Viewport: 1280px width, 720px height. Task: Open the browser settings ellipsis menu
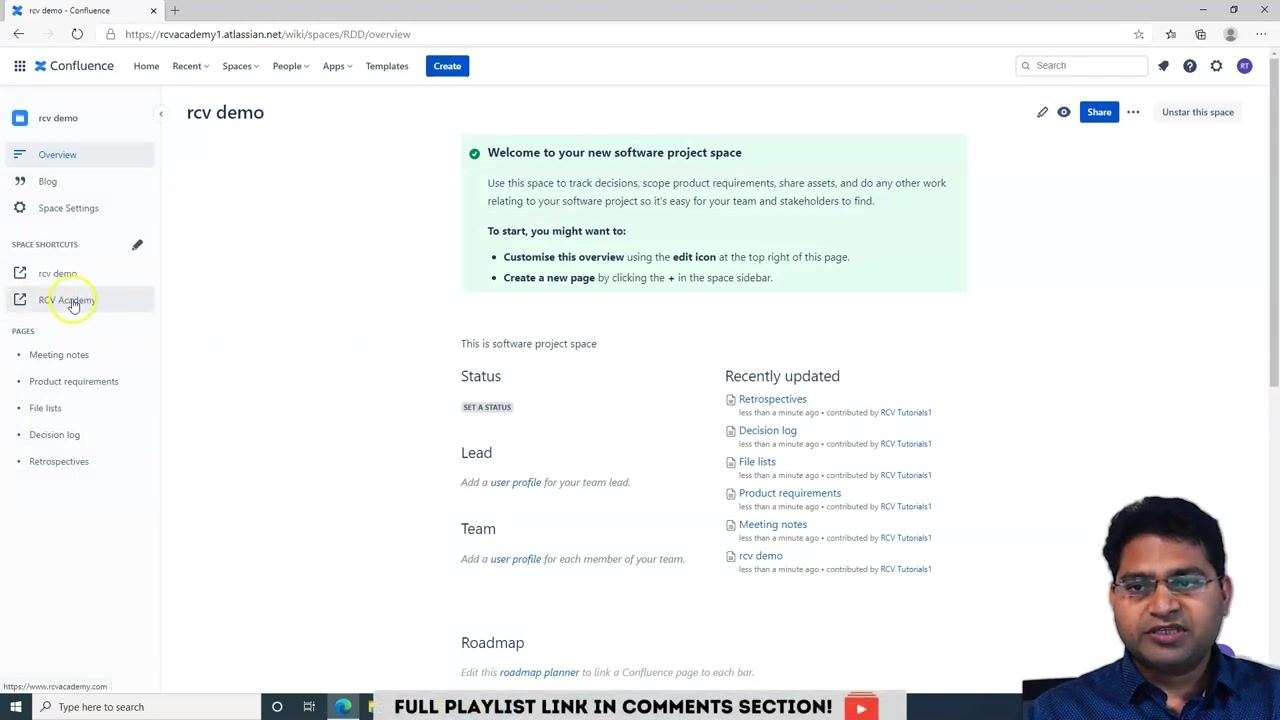(1261, 34)
